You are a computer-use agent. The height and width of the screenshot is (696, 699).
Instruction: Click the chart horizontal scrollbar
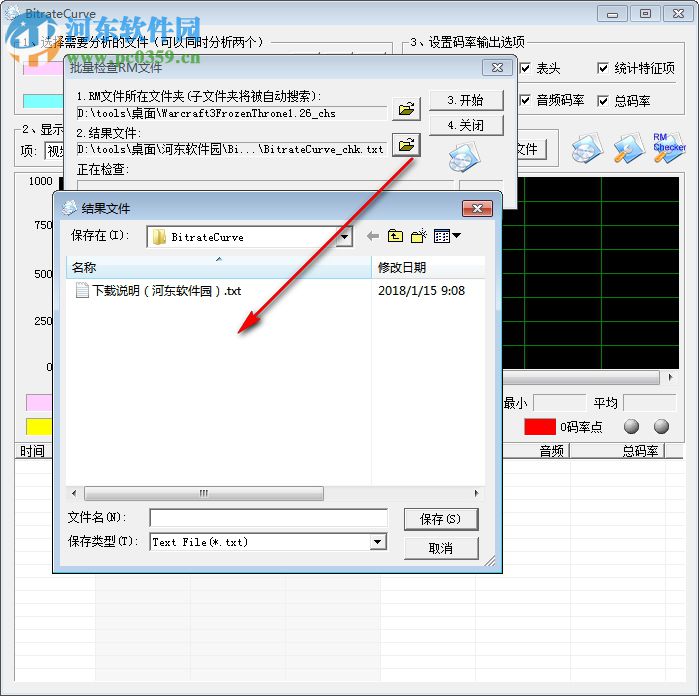tap(581, 377)
